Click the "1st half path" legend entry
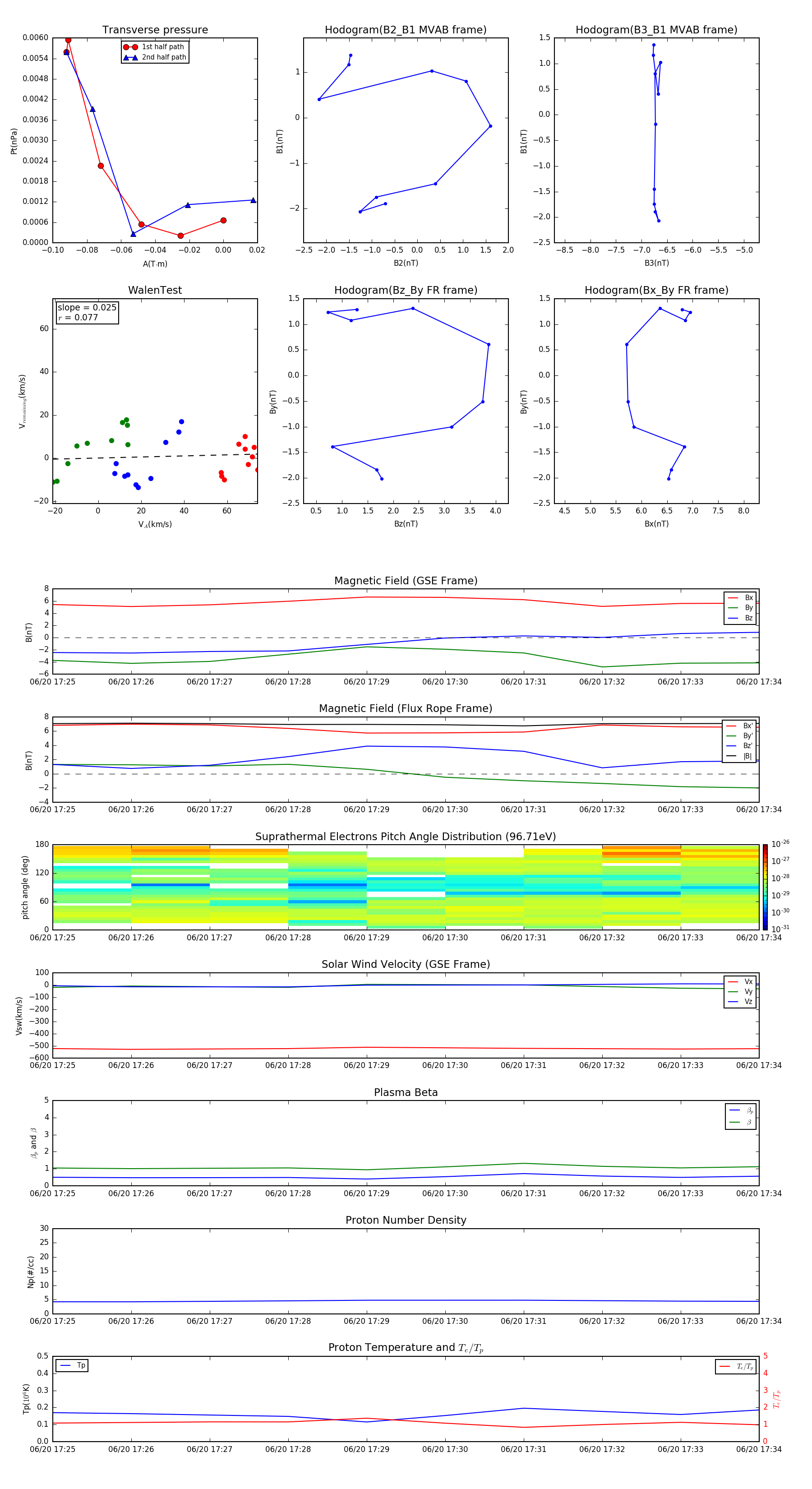 (x=155, y=47)
